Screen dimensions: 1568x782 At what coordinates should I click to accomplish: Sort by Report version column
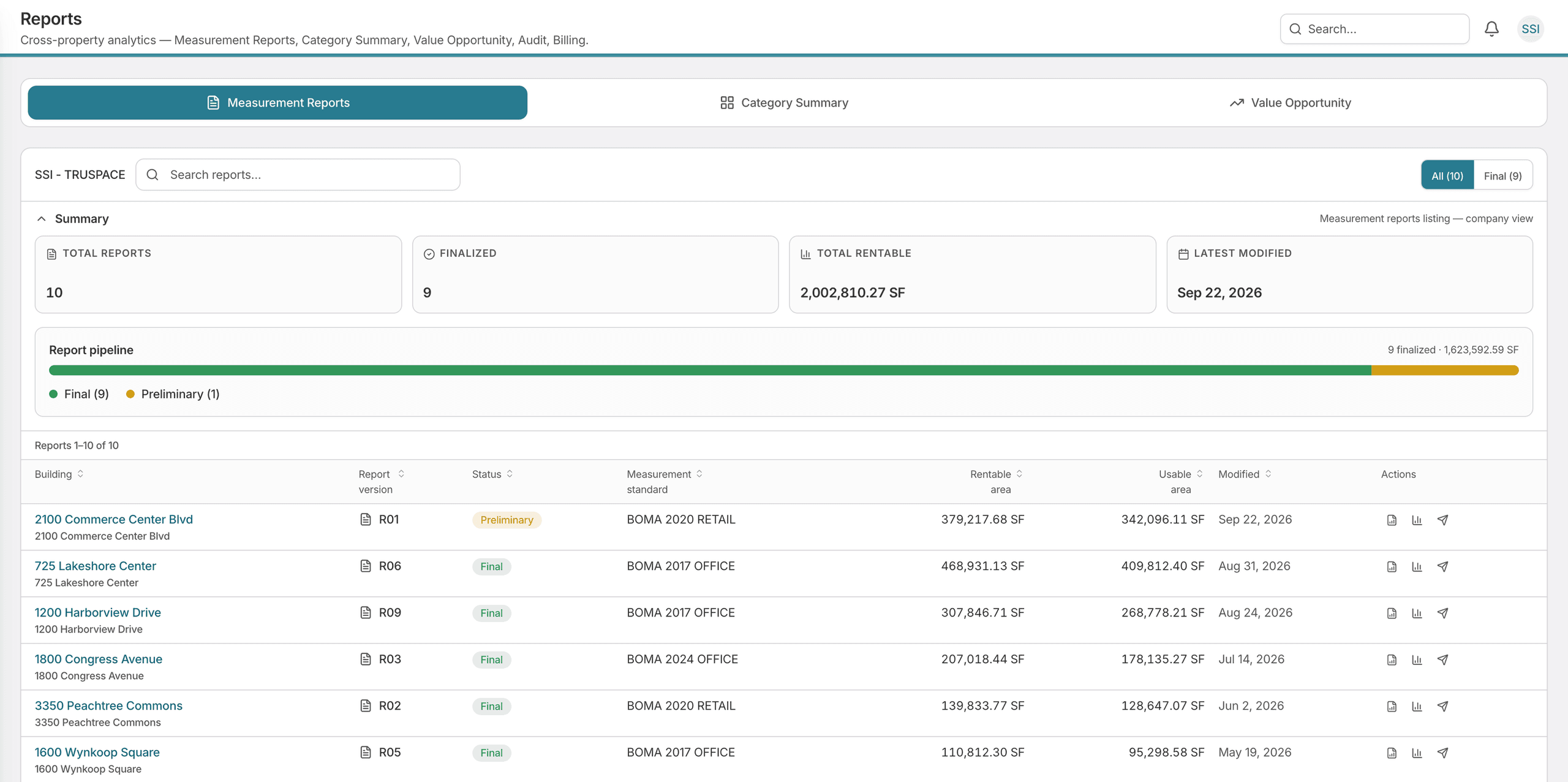[382, 481]
